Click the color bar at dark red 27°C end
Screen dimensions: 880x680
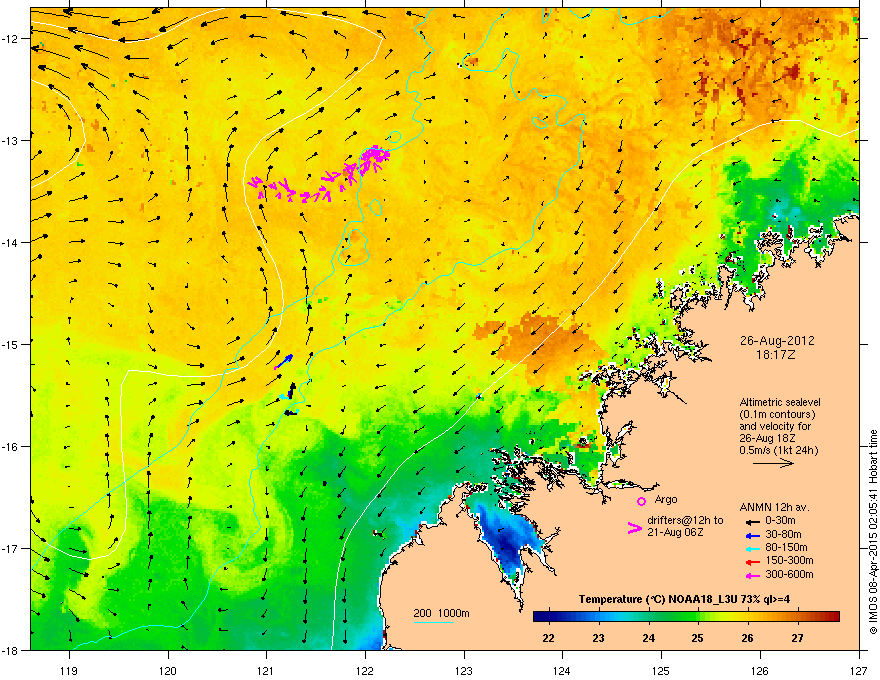coord(832,616)
